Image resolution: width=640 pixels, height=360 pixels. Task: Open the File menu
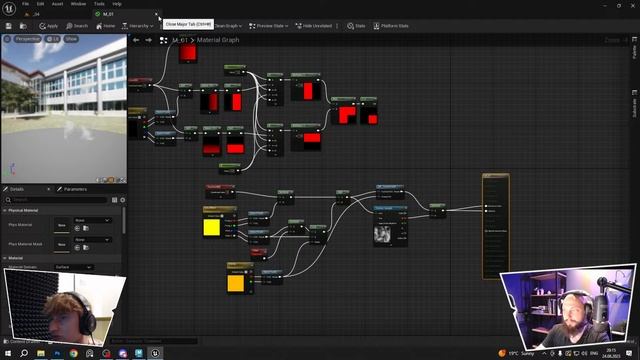coord(25,4)
